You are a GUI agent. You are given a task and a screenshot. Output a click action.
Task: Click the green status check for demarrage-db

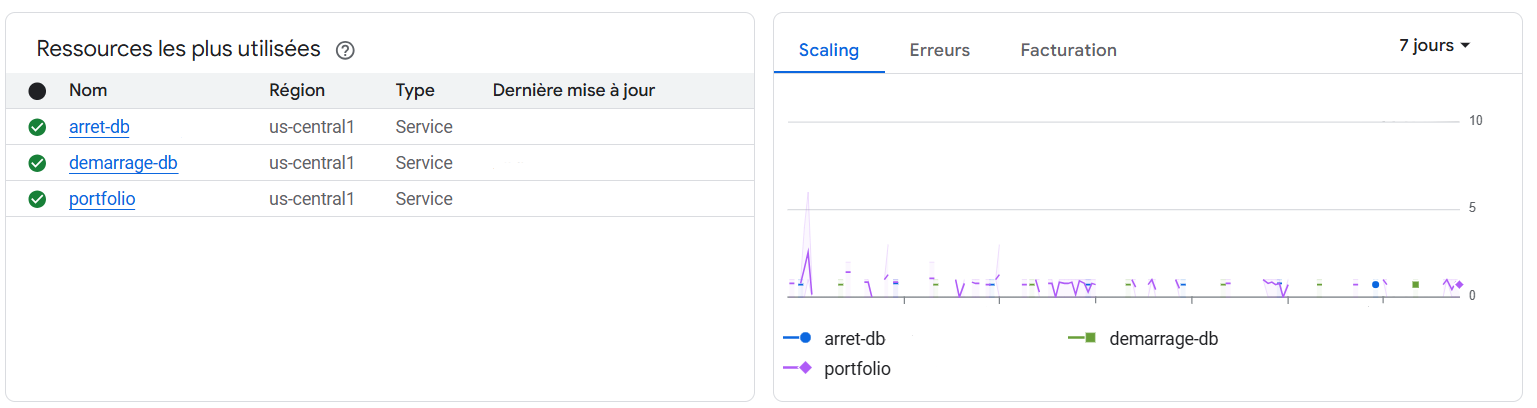pos(37,163)
